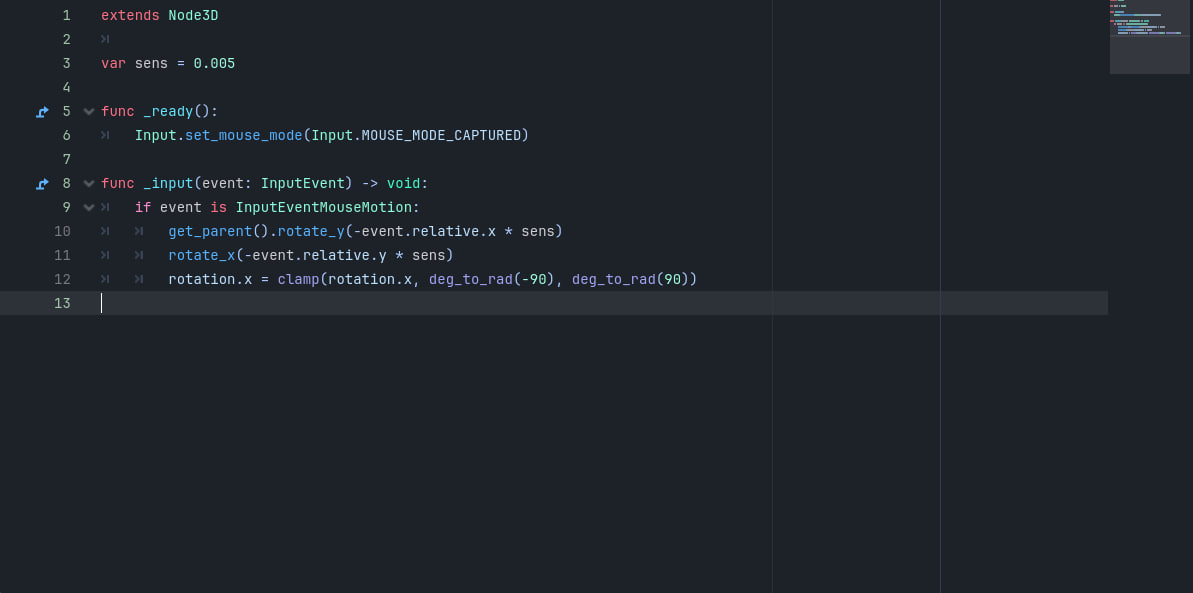Click the deg_to_rad(90) call
The height and width of the screenshot is (593, 1193).
pos(630,279)
